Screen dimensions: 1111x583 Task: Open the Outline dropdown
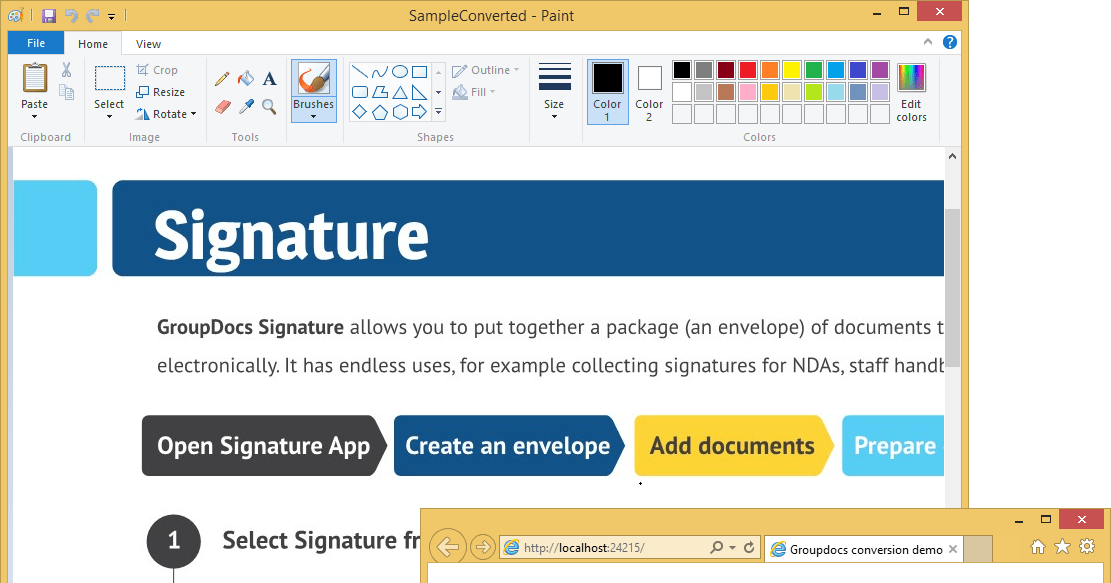click(485, 69)
